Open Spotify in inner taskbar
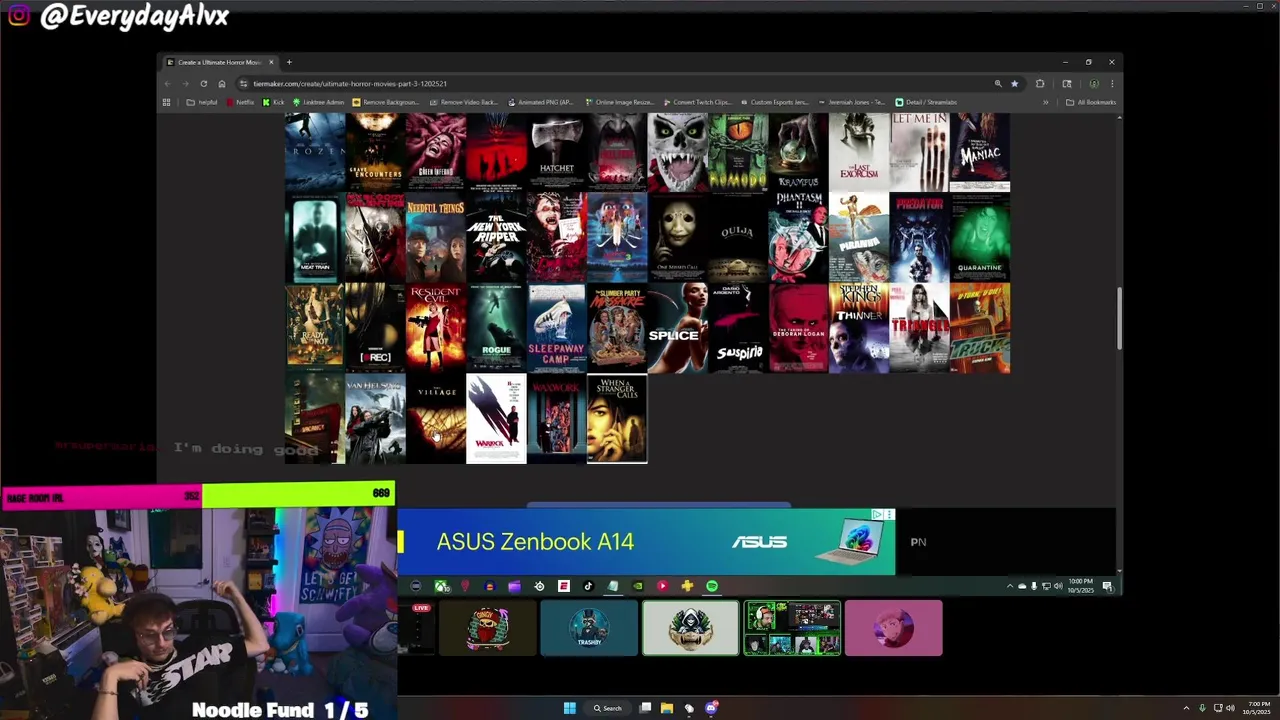 [x=712, y=586]
